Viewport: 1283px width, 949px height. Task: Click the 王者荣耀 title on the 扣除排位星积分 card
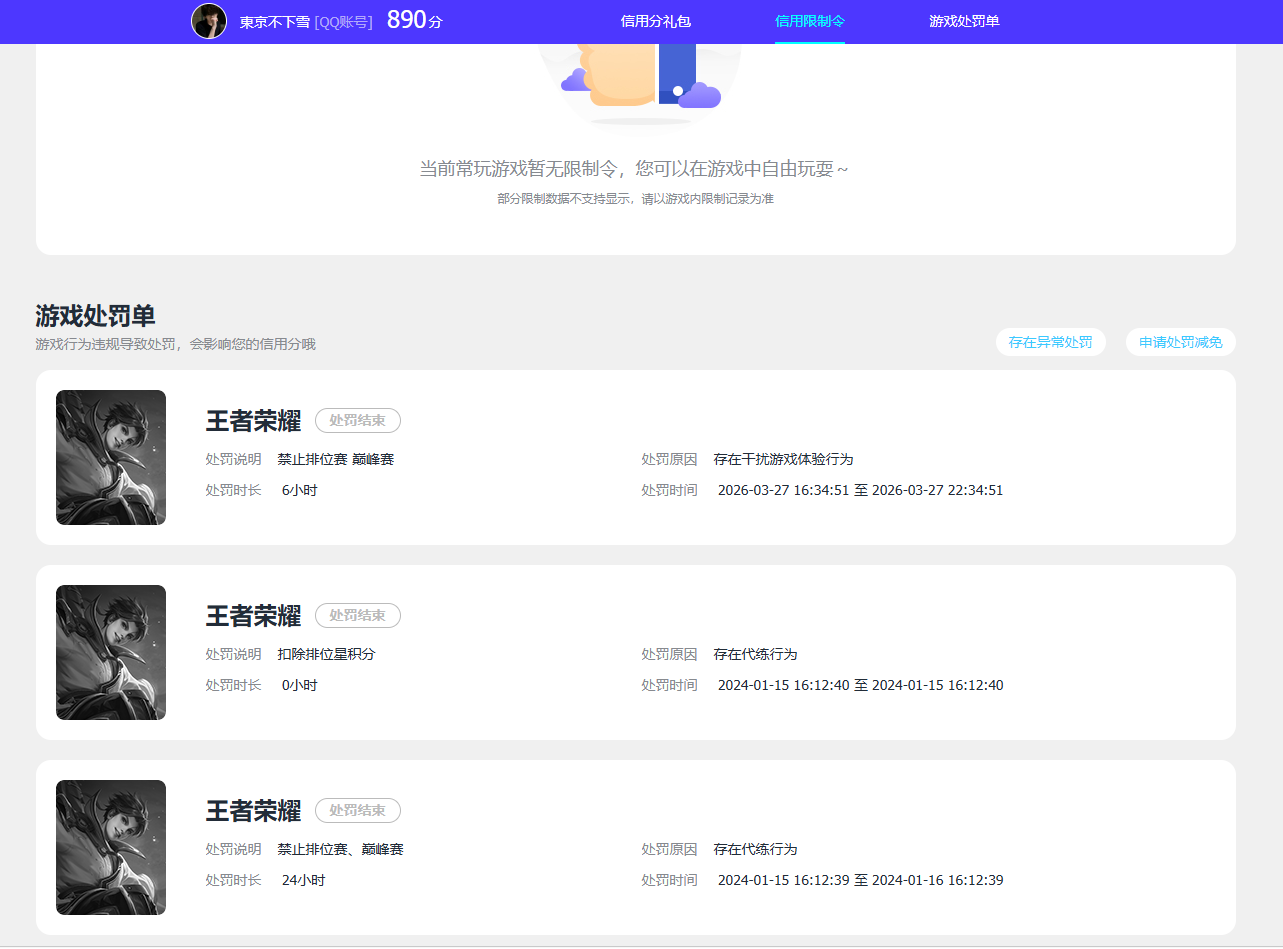point(253,616)
